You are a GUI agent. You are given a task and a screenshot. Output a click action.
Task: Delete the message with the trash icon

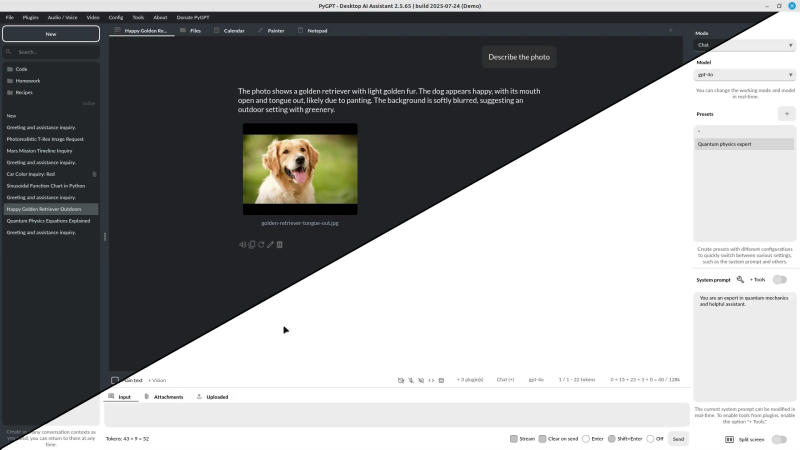(280, 244)
